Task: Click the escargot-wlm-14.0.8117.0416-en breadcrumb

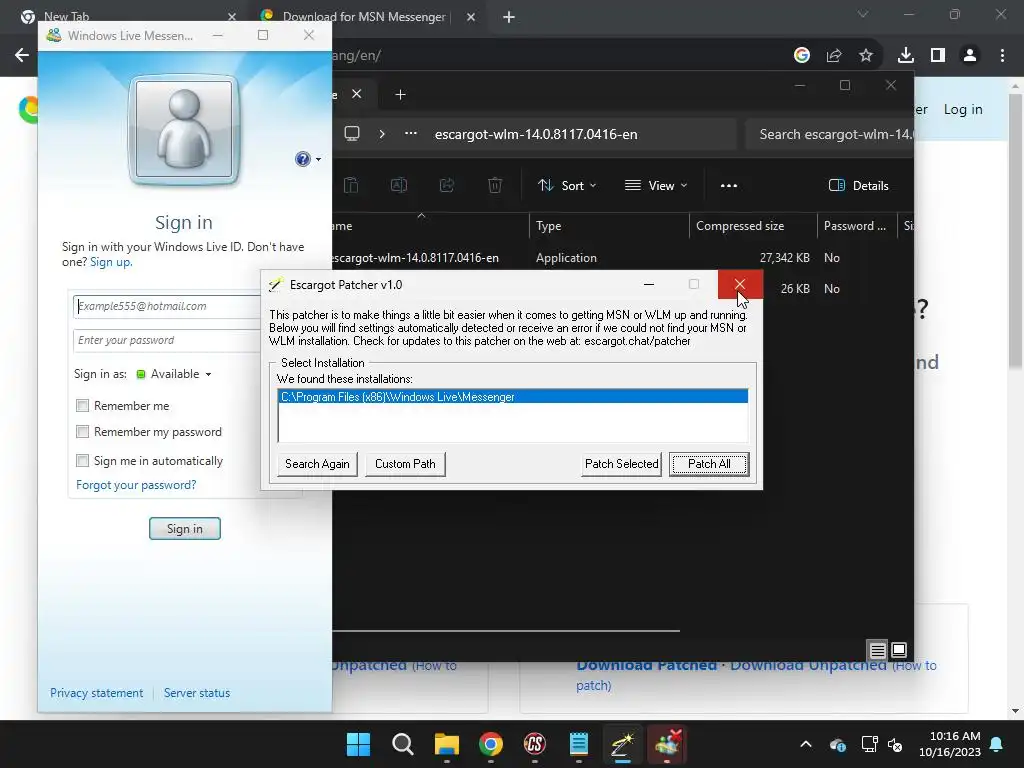Action: click(x=536, y=134)
